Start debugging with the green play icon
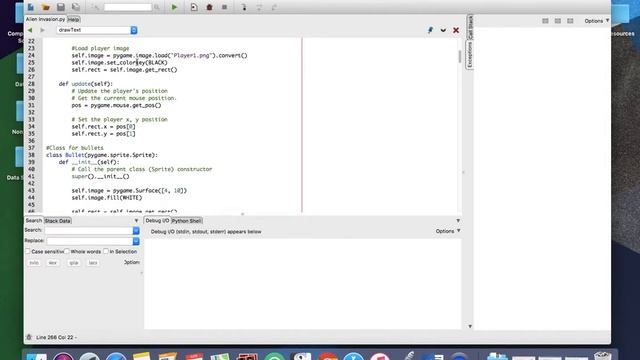This screenshot has width=640, height=360. pyautogui.click(x=174, y=7)
